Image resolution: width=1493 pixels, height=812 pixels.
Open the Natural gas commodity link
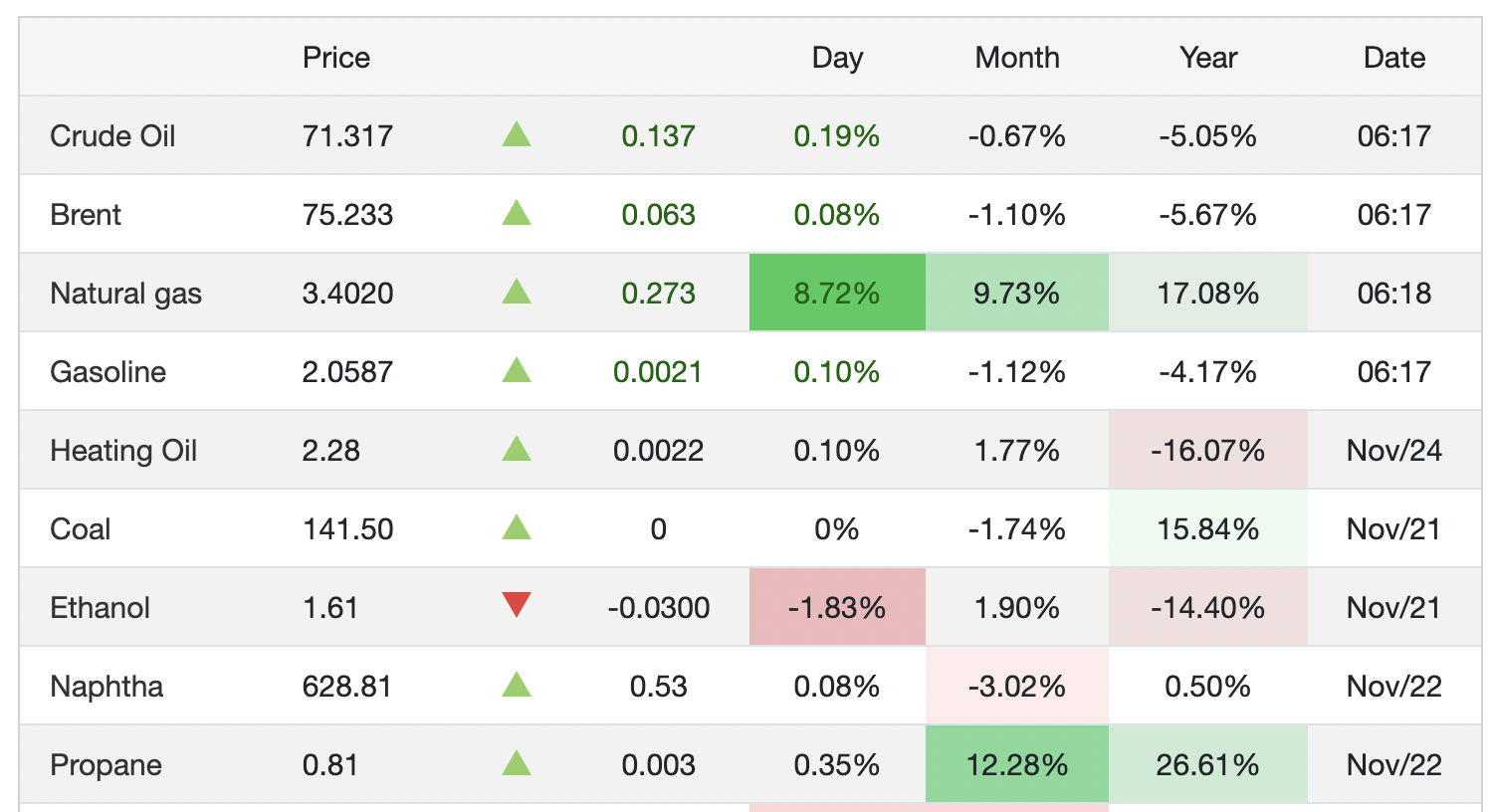click(x=125, y=294)
